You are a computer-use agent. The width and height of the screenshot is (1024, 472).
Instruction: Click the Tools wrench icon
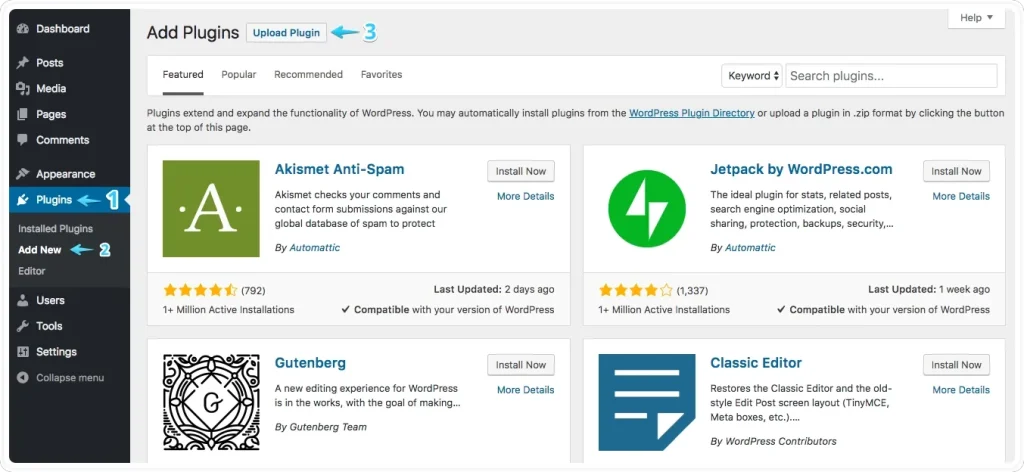tap(24, 326)
